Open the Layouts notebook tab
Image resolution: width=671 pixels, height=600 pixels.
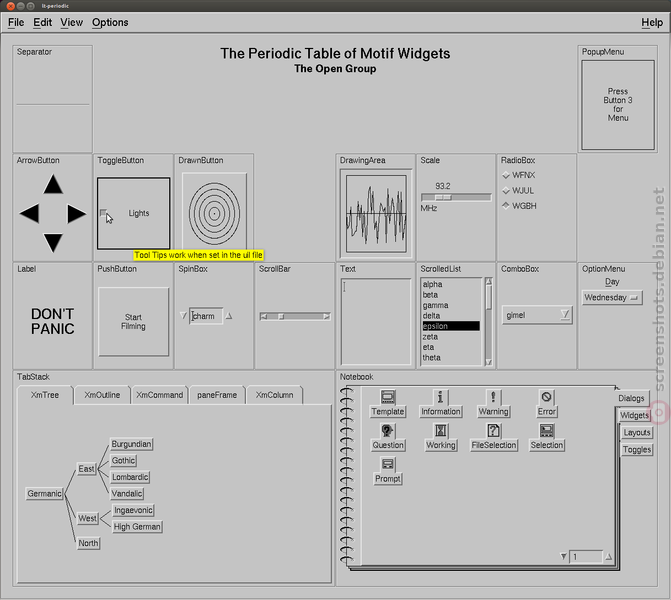(x=637, y=432)
